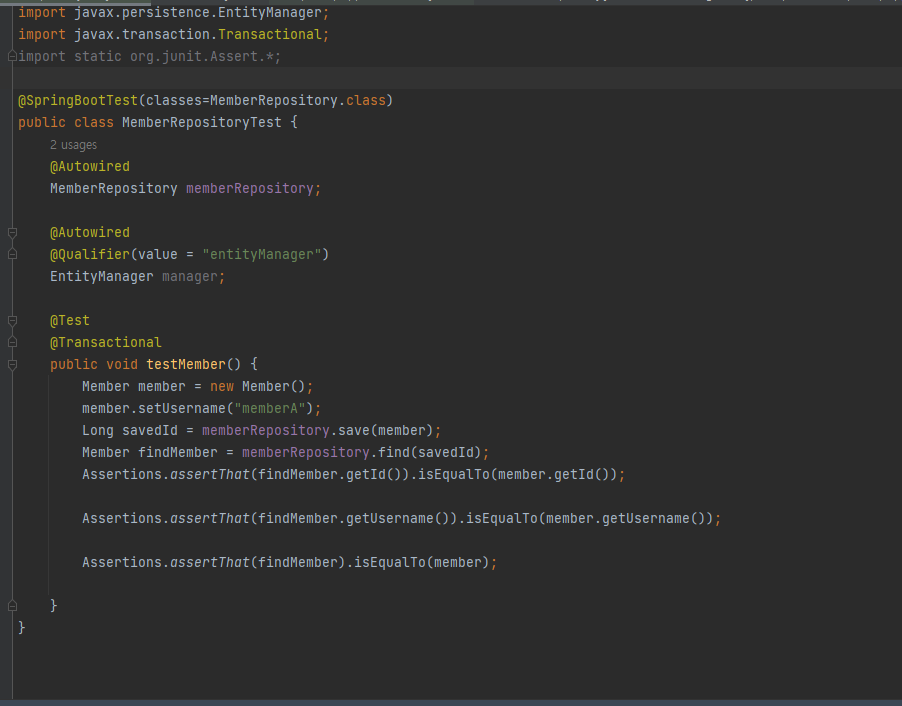Click org.junit.Assert.* in the static import

[201, 56]
